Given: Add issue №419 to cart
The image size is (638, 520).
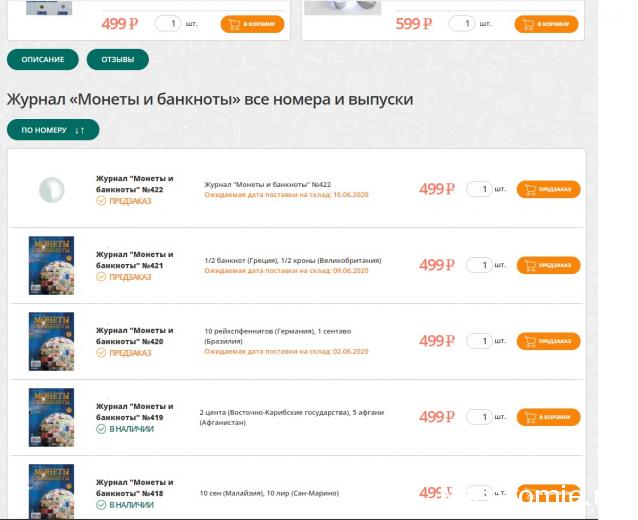Looking at the screenshot, I should [548, 417].
